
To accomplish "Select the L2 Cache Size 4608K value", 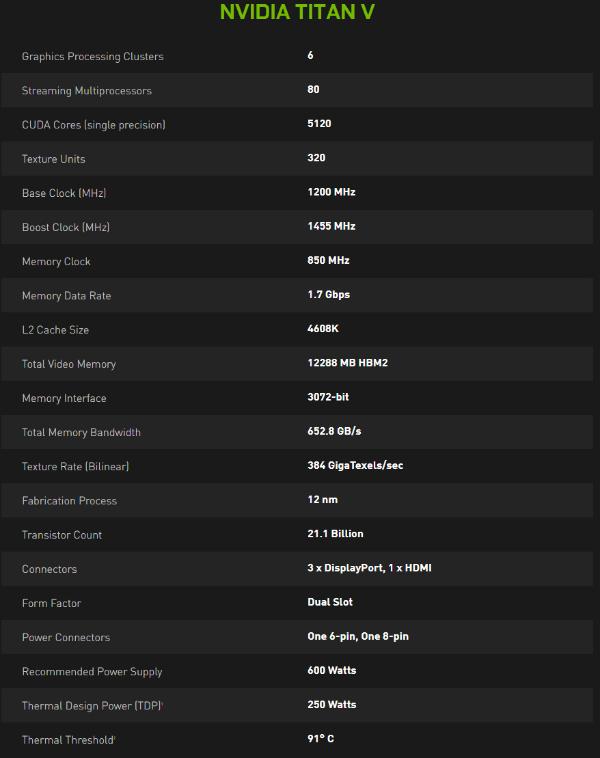I will (x=323, y=329).
